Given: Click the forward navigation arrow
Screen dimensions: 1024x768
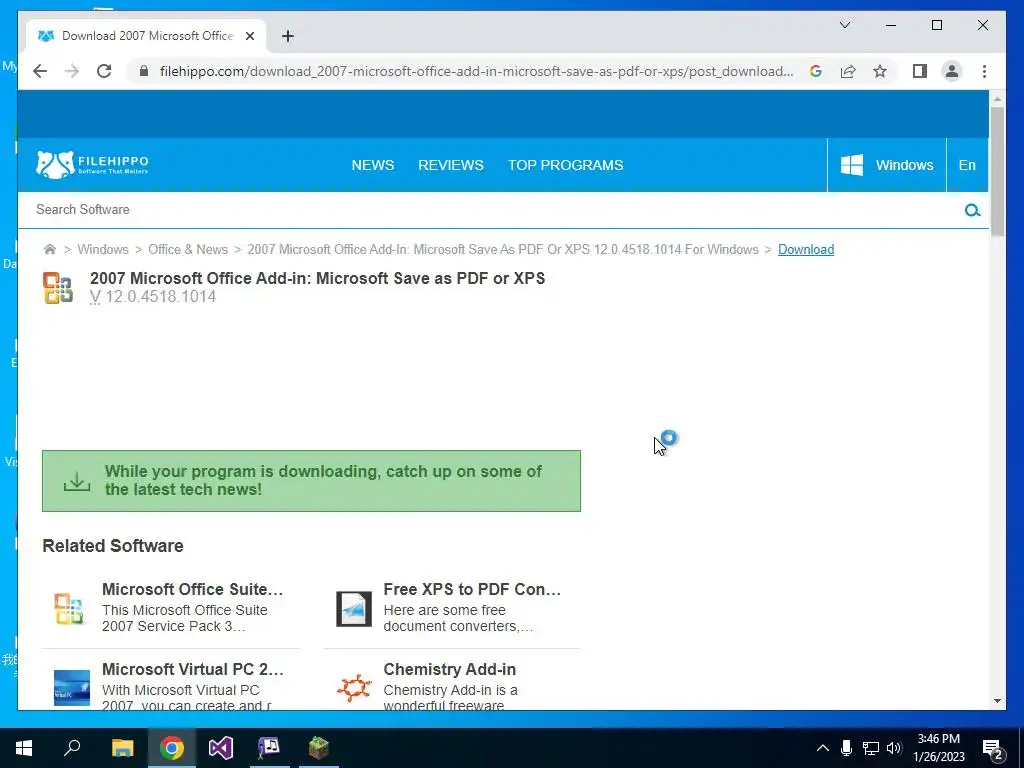Looking at the screenshot, I should point(72,71).
